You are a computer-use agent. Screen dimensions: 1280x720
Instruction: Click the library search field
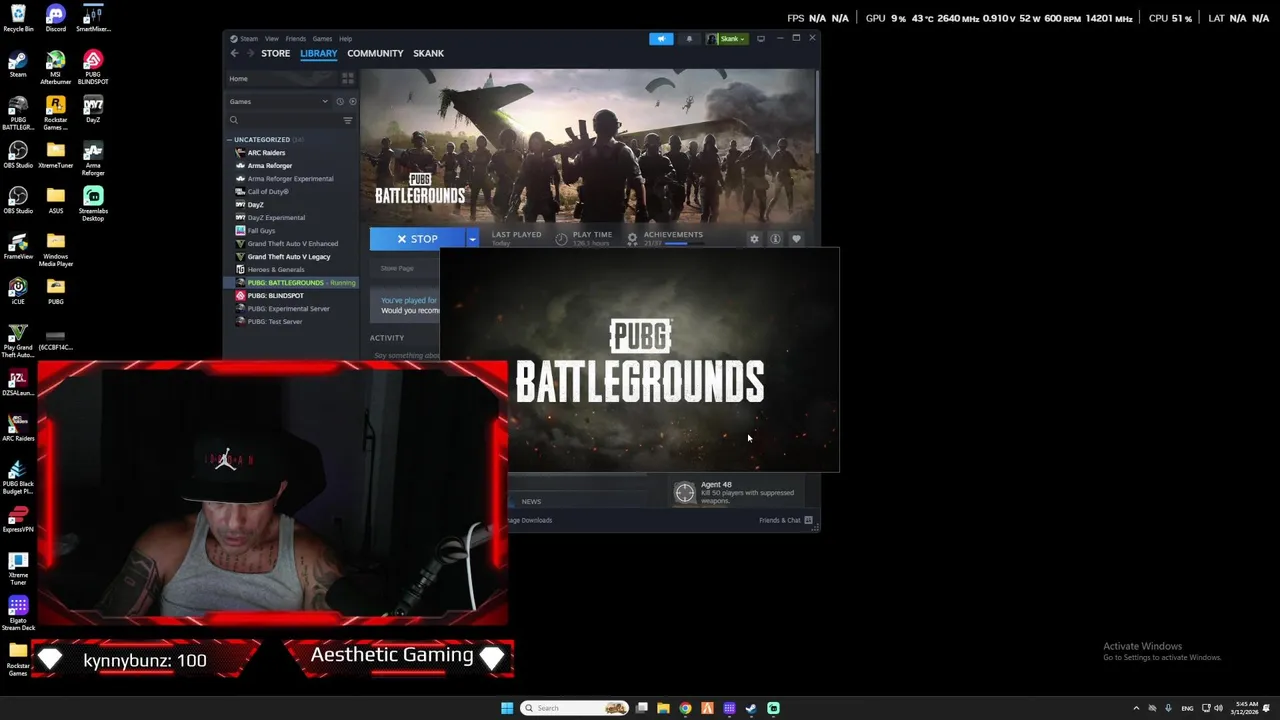click(284, 120)
